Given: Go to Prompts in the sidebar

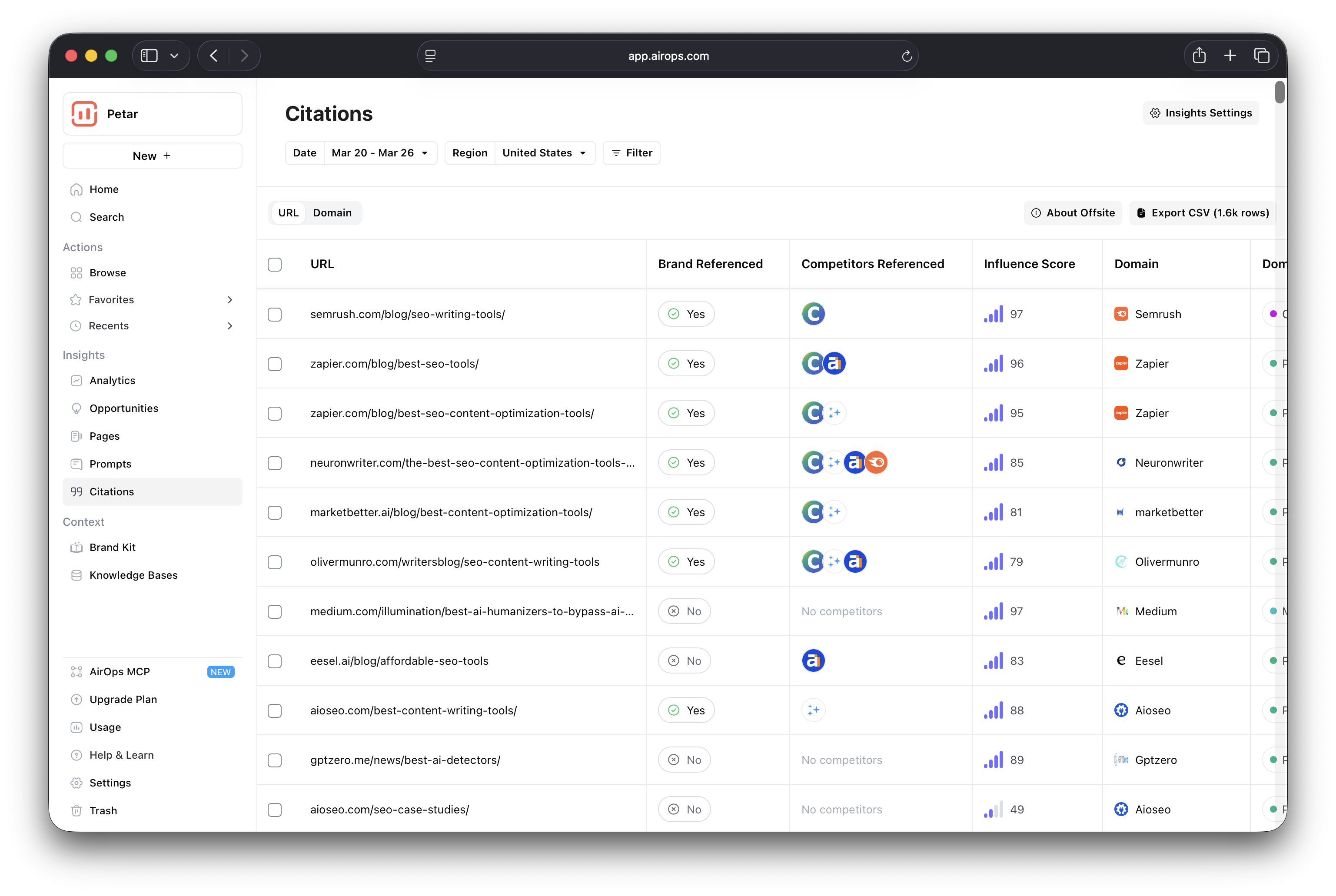Looking at the screenshot, I should (110, 464).
